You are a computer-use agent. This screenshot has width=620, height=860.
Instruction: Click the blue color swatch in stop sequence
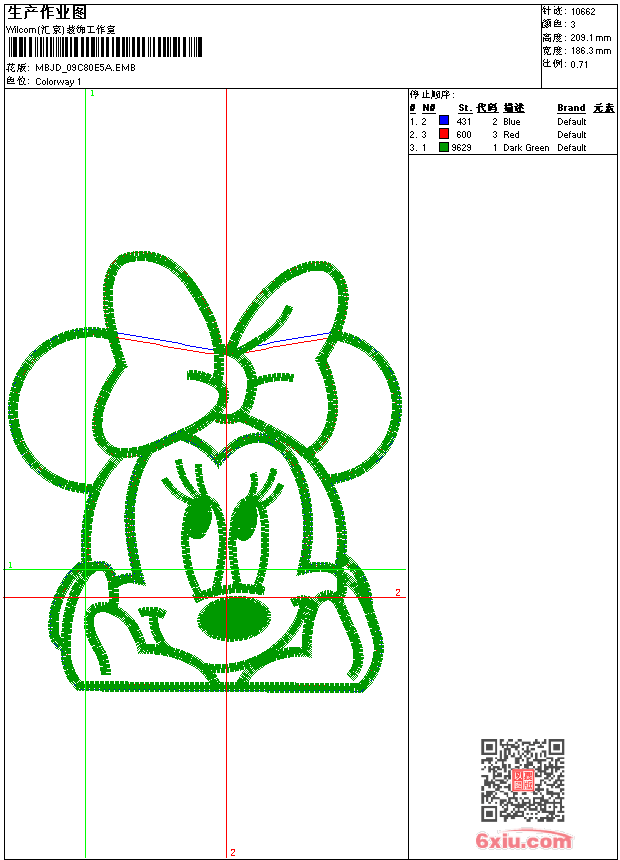pos(444,121)
